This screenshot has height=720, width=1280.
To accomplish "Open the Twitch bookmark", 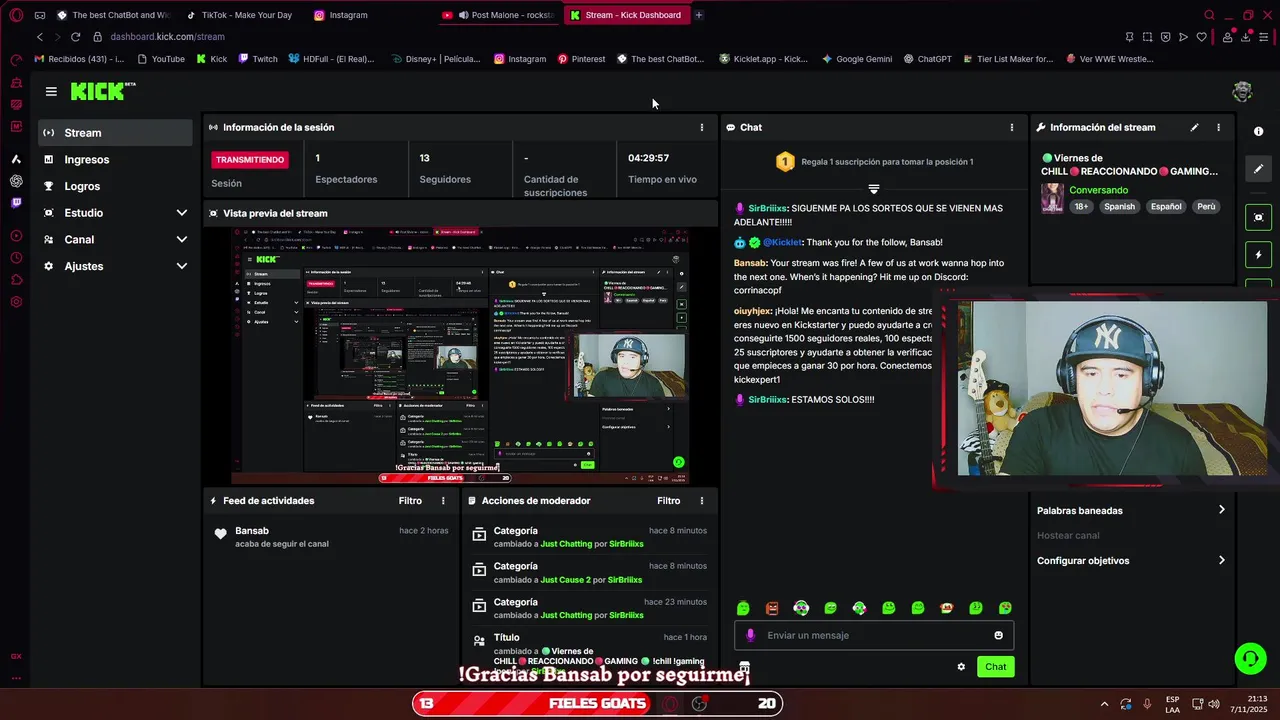I will tap(258, 59).
